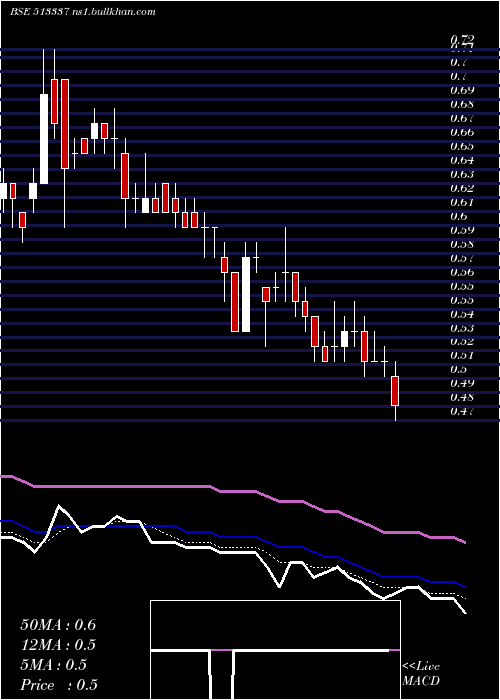This screenshot has width=500, height=700.
Task: Click the '50MA : 0.6' label
Action: coord(58,625)
